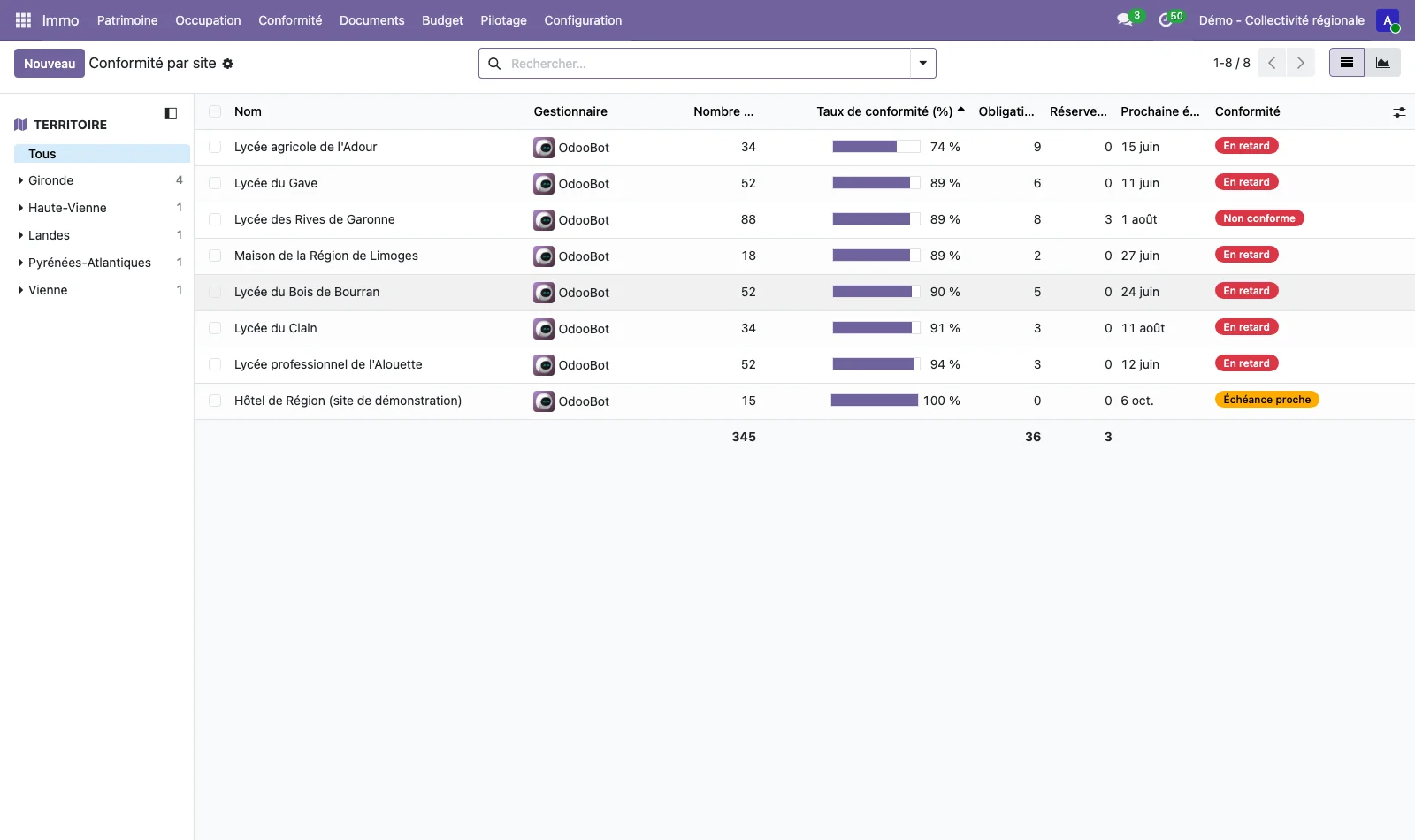Click OdooBot avatar in Lycée du Gave row
This screenshot has width=1415, height=840.
pyautogui.click(x=544, y=184)
